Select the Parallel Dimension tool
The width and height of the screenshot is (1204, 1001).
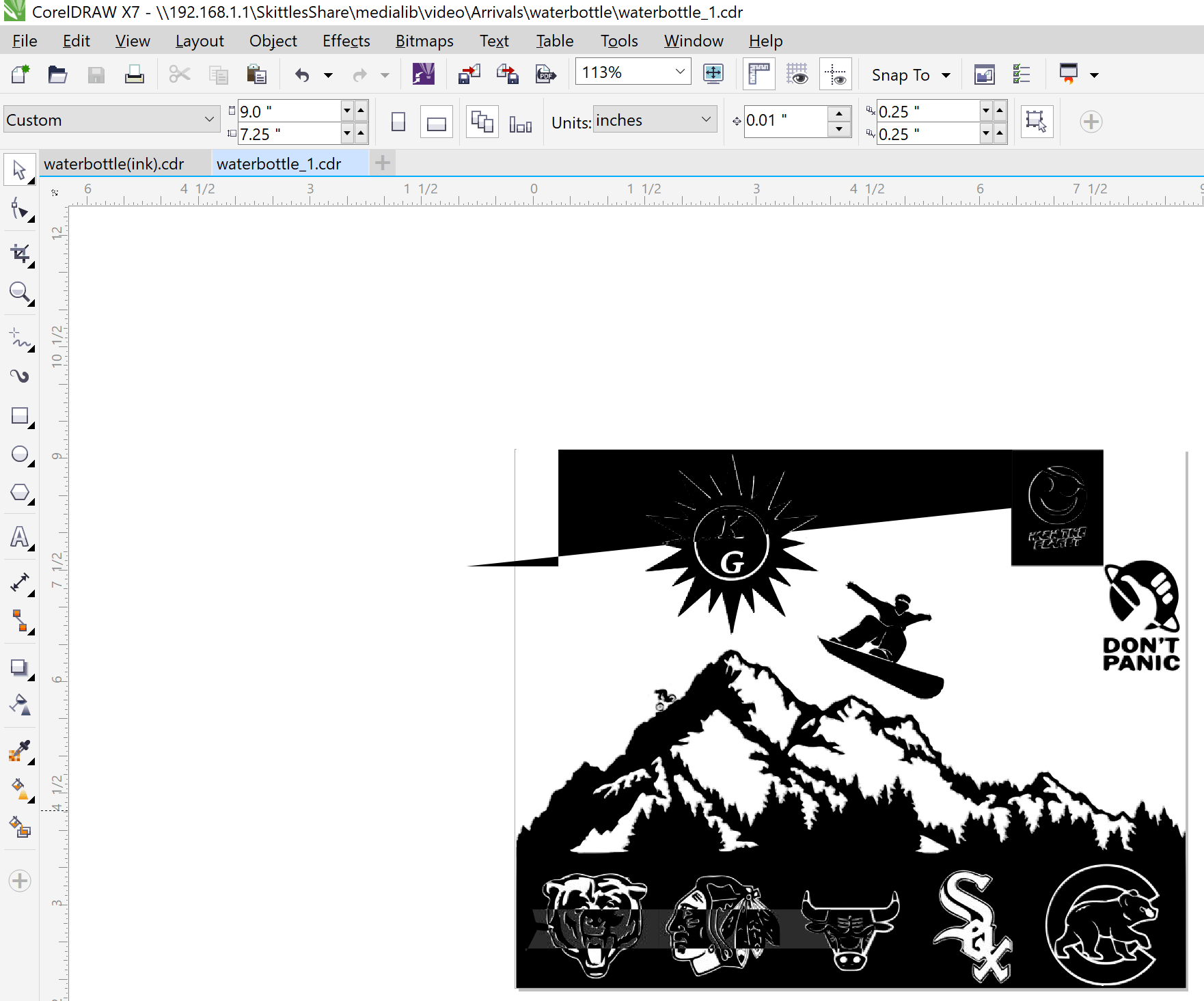[20, 582]
